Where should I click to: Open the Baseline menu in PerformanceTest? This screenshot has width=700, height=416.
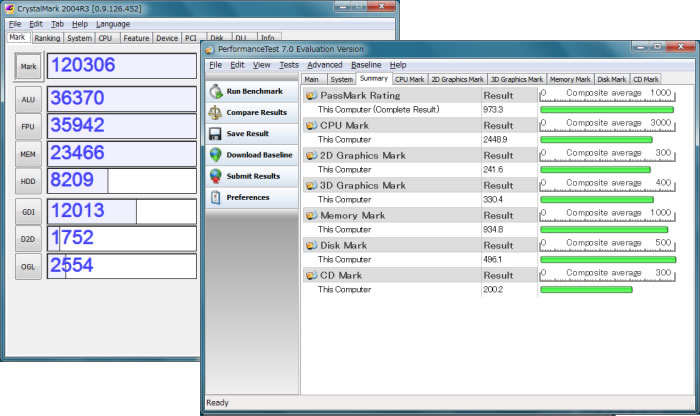[x=366, y=65]
